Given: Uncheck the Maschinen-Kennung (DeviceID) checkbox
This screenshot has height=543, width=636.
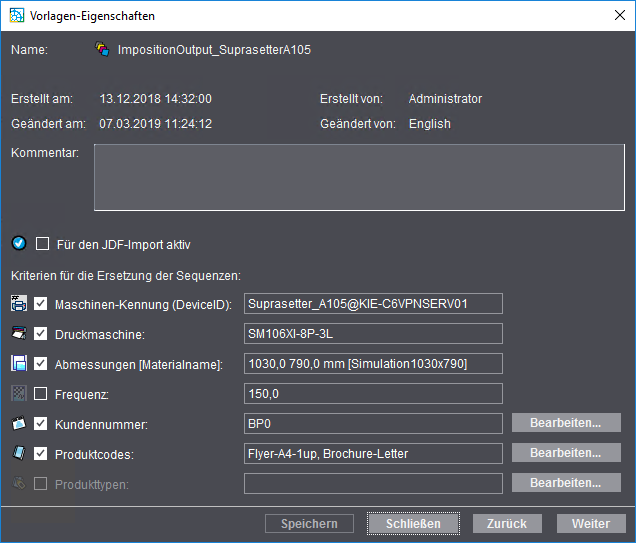Looking at the screenshot, I should tap(41, 304).
